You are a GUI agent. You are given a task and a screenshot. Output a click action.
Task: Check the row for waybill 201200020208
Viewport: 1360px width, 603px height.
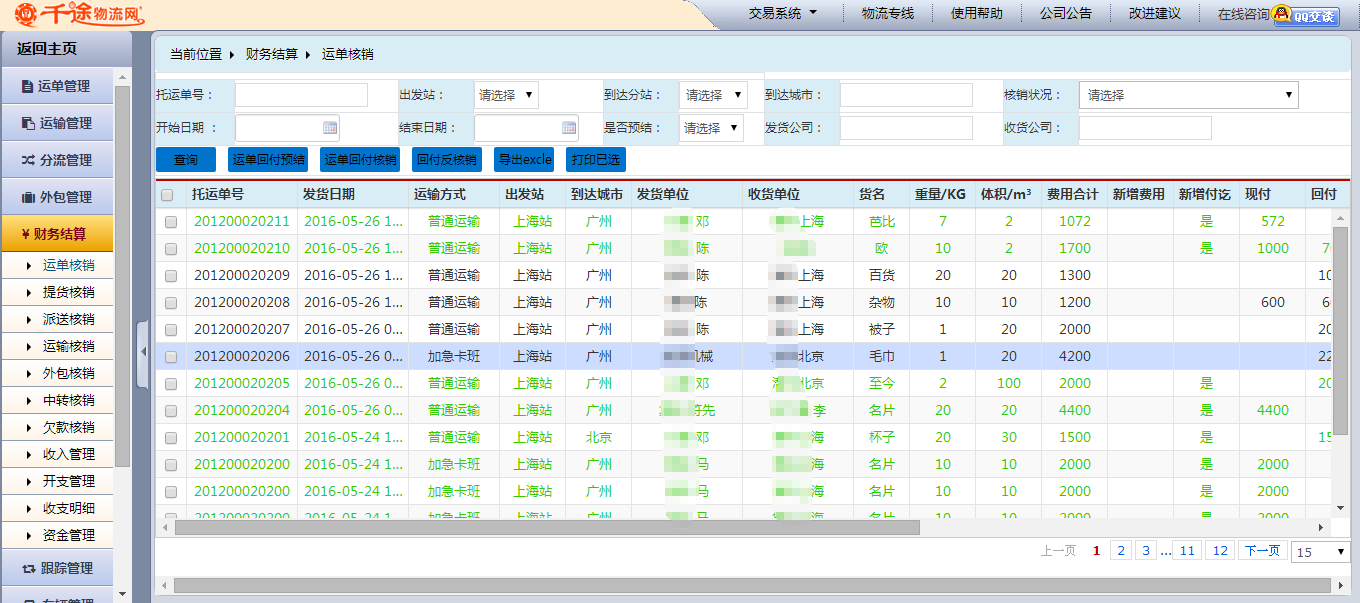point(171,303)
